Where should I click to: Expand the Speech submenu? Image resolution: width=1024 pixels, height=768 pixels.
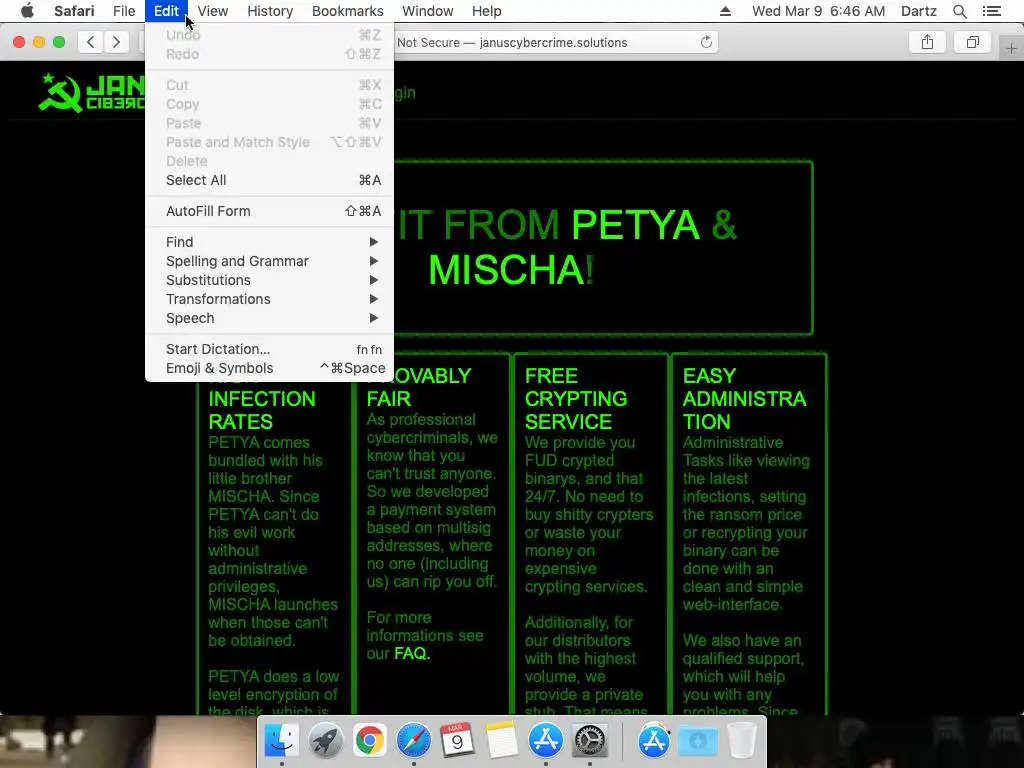(x=270, y=318)
